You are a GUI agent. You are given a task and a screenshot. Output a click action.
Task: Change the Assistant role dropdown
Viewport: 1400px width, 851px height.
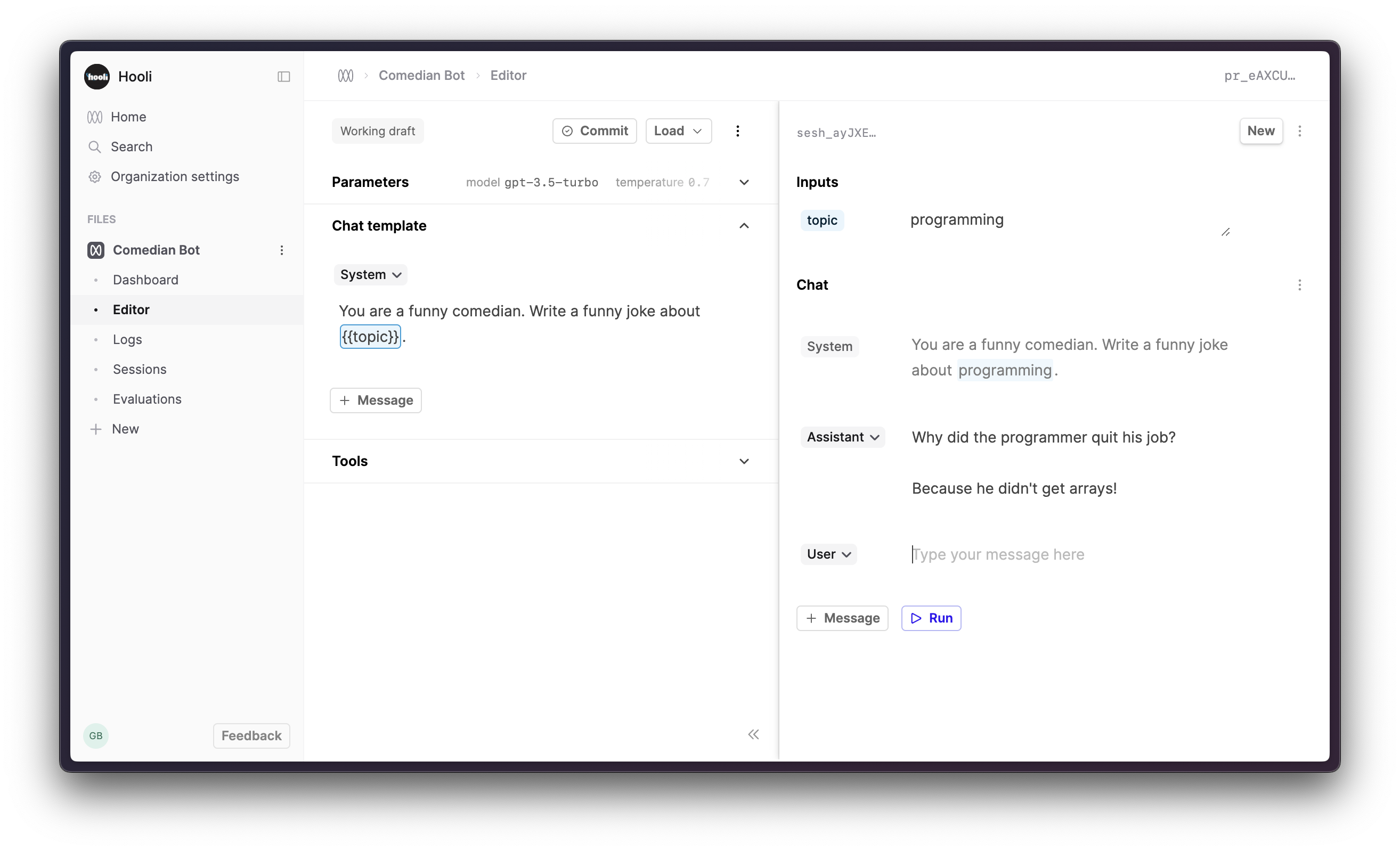pyautogui.click(x=842, y=437)
